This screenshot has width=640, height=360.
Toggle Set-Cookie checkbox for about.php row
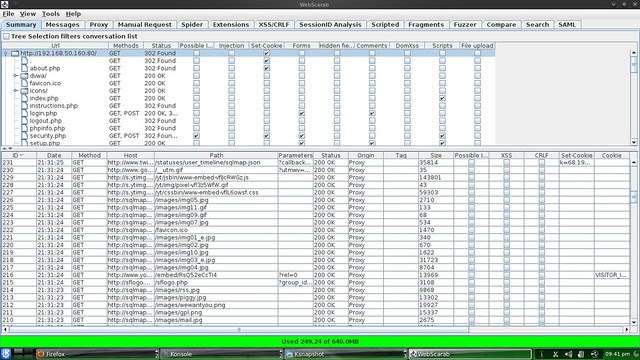point(267,68)
